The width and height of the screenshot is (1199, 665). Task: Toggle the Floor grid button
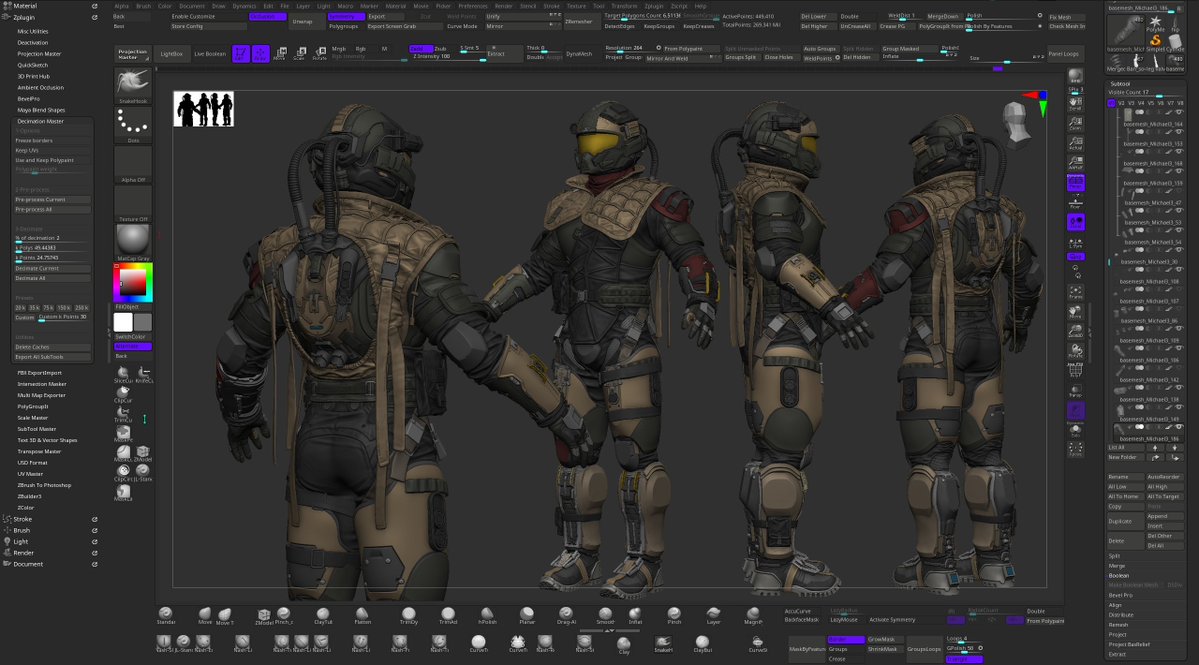pos(1075,202)
